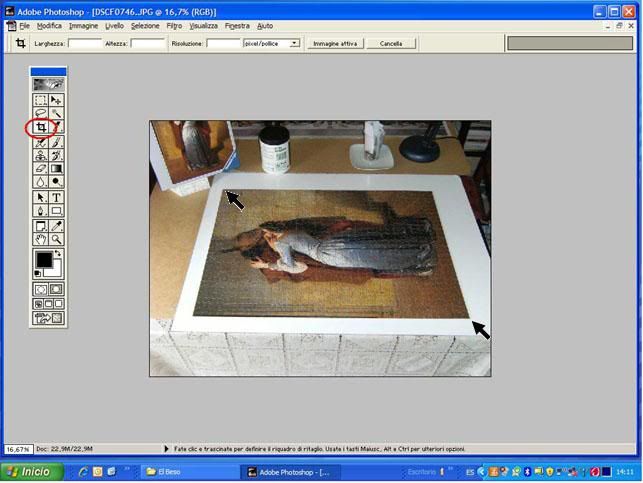Switch to Standard screen mode
This screenshot has height=483, width=643.
click(x=38, y=304)
